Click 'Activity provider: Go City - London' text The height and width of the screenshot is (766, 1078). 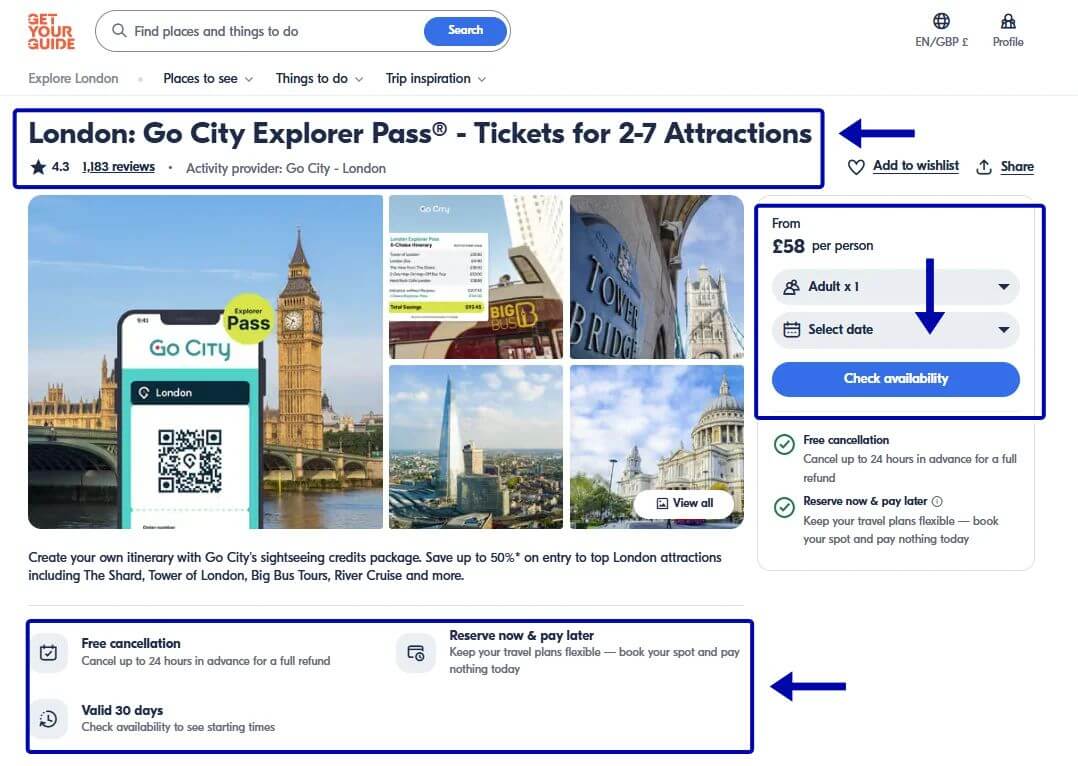285,168
